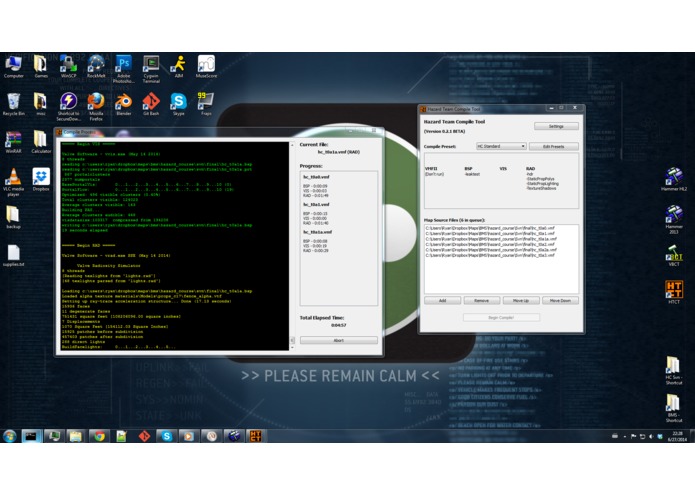Open HTCT taskbar button
The image size is (695, 494).
[x=256, y=436]
